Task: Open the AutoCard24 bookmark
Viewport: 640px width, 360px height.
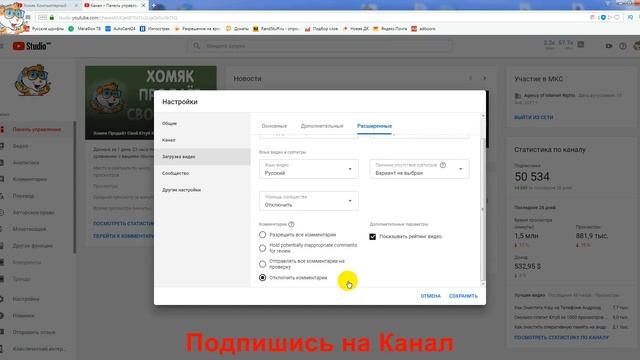Action: point(120,29)
